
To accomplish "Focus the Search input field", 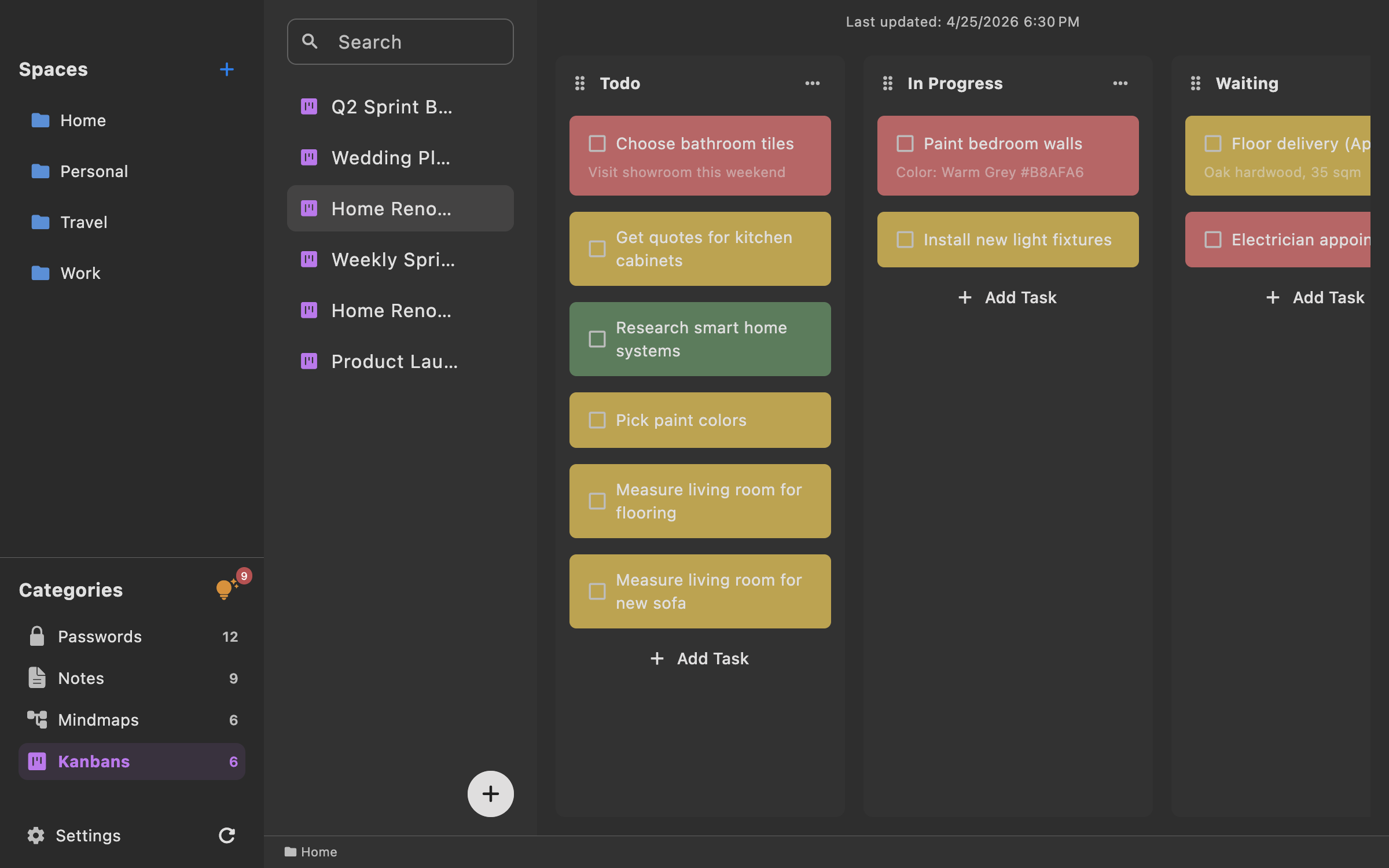I will click(400, 42).
